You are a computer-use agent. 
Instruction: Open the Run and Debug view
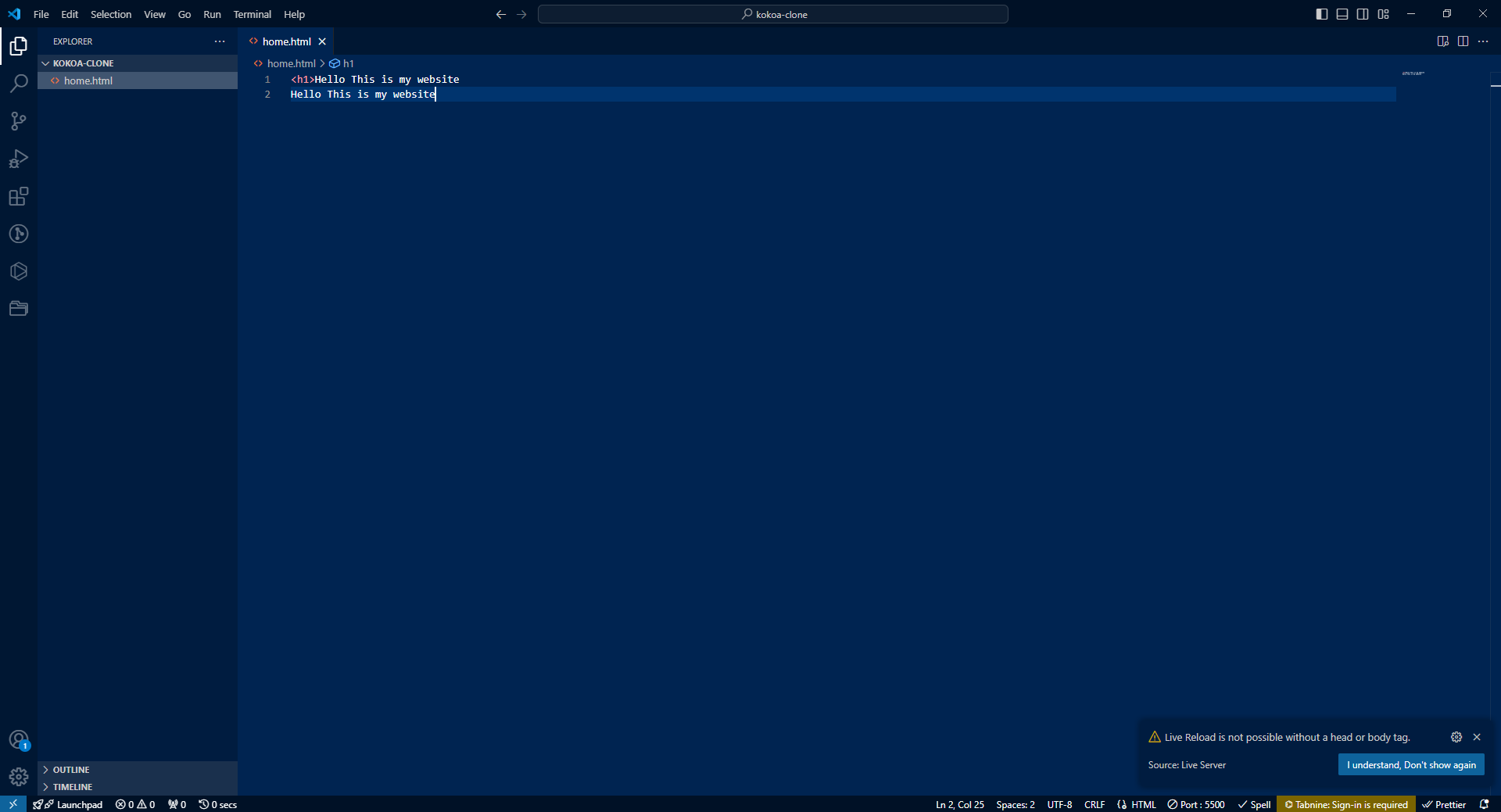(19, 159)
